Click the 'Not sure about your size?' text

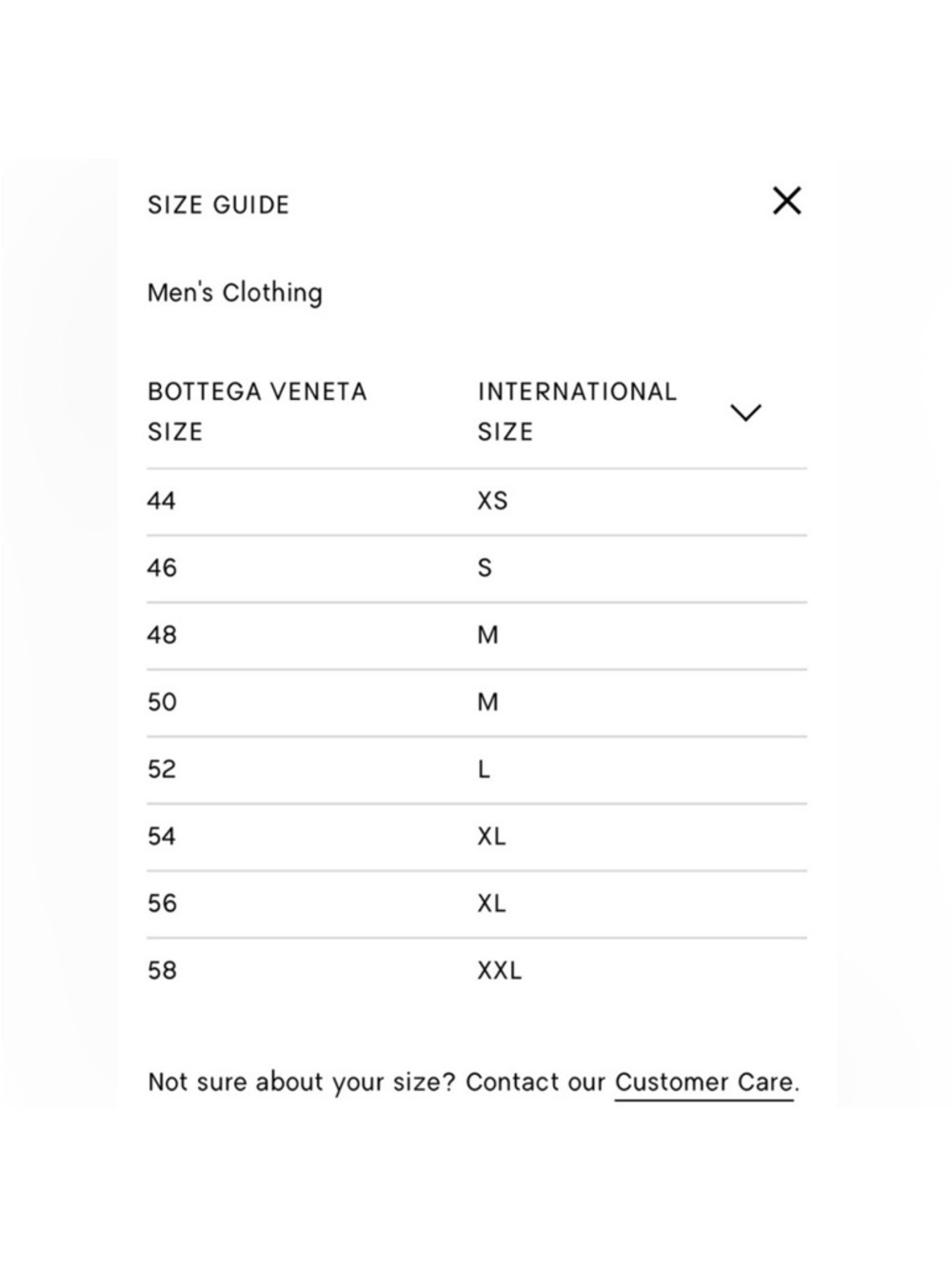(x=302, y=1082)
